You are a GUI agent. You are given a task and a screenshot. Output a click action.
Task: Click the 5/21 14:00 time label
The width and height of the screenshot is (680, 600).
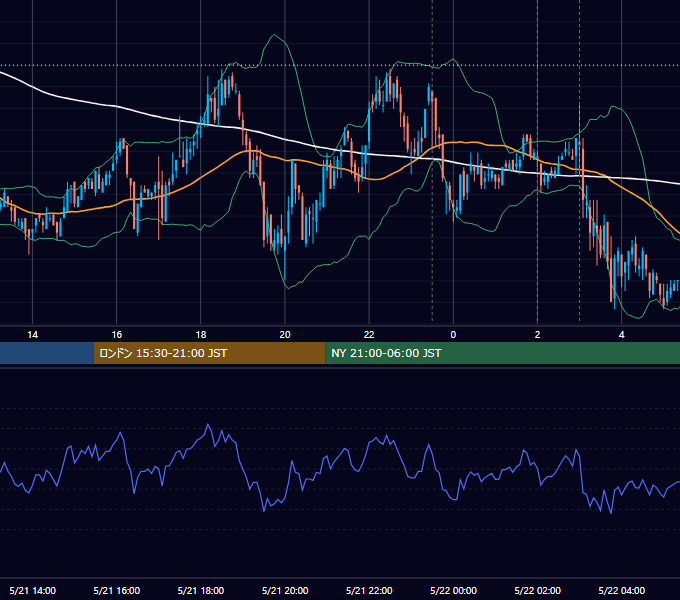(33, 590)
